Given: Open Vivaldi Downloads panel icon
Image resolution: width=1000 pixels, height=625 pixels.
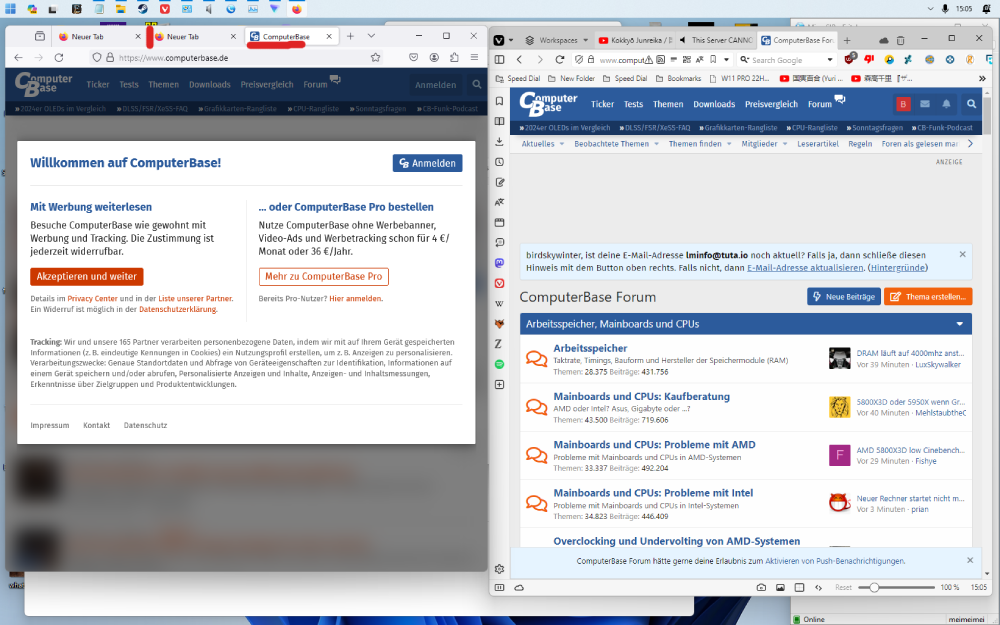Looking at the screenshot, I should pyautogui.click(x=499, y=142).
